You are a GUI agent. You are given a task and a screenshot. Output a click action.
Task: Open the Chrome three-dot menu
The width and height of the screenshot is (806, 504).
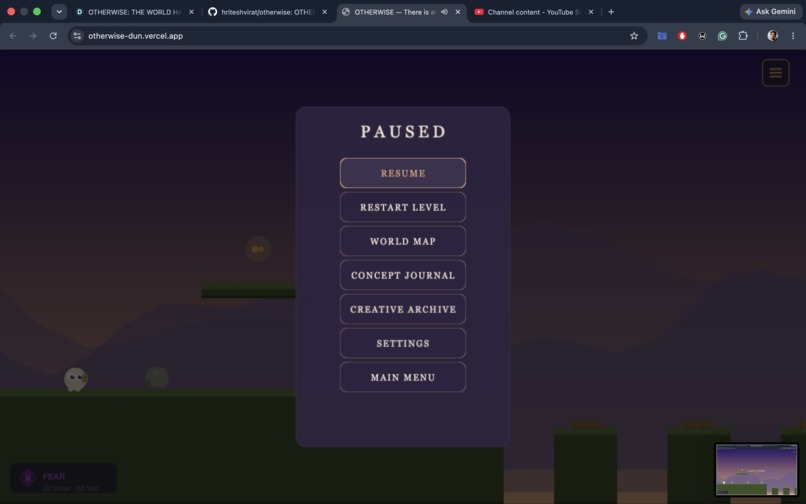793,35
